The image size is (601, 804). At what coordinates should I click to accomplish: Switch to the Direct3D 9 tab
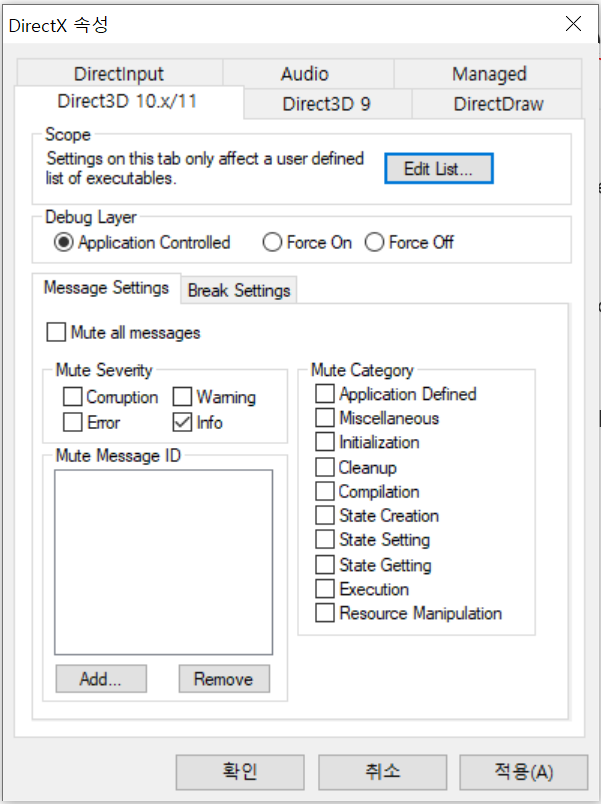(x=327, y=104)
